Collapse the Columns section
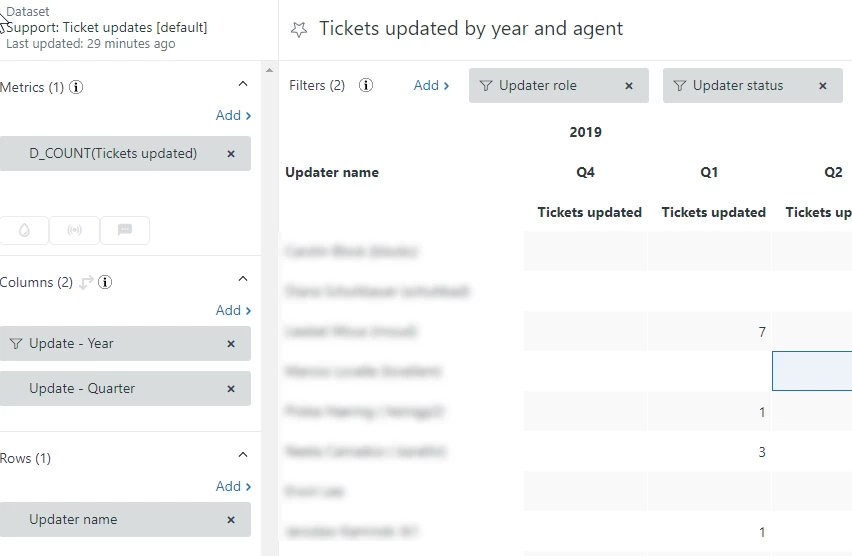Screen dimensions: 852x556 243,280
